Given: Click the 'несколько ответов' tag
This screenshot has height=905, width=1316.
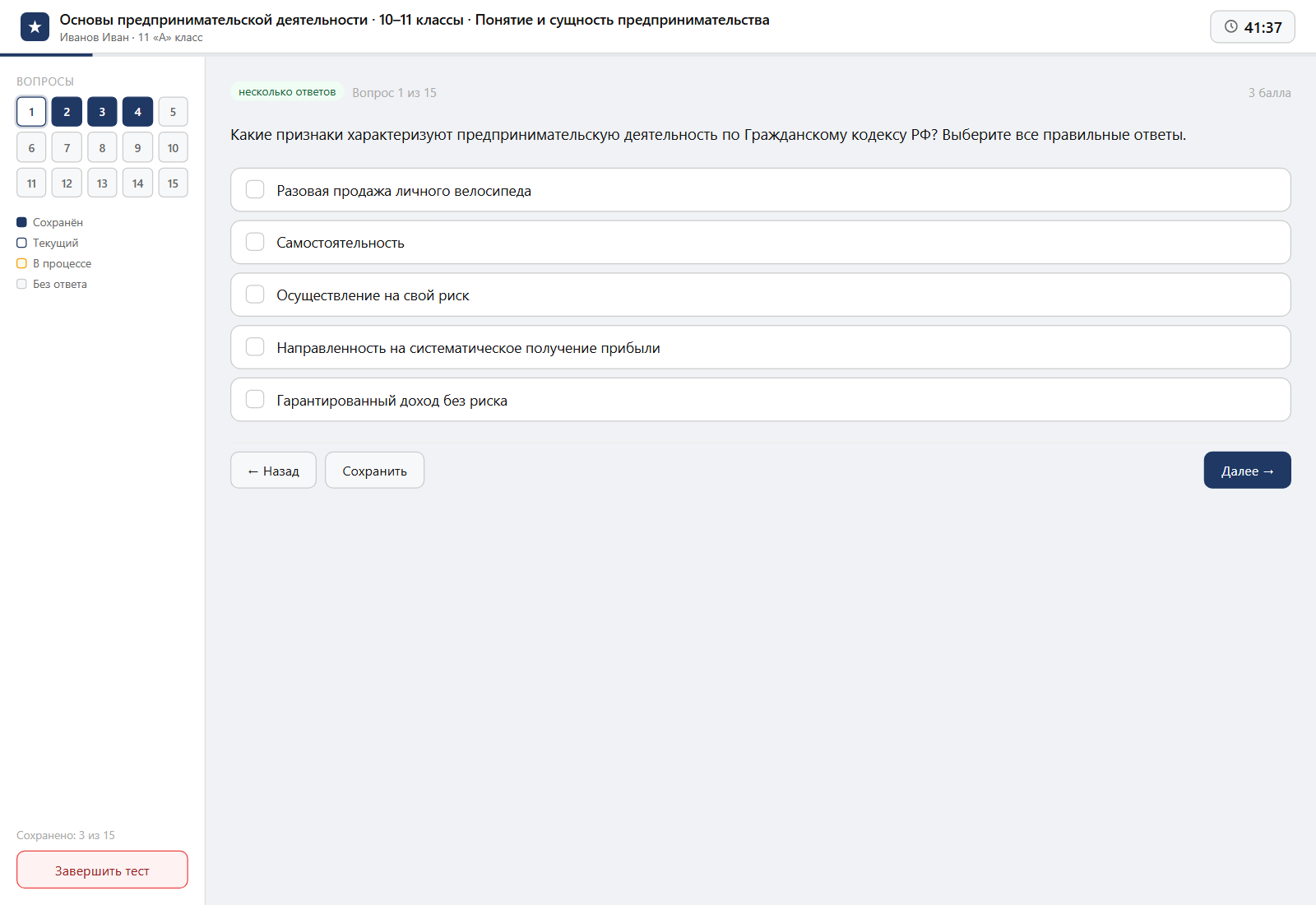Looking at the screenshot, I should (x=287, y=92).
